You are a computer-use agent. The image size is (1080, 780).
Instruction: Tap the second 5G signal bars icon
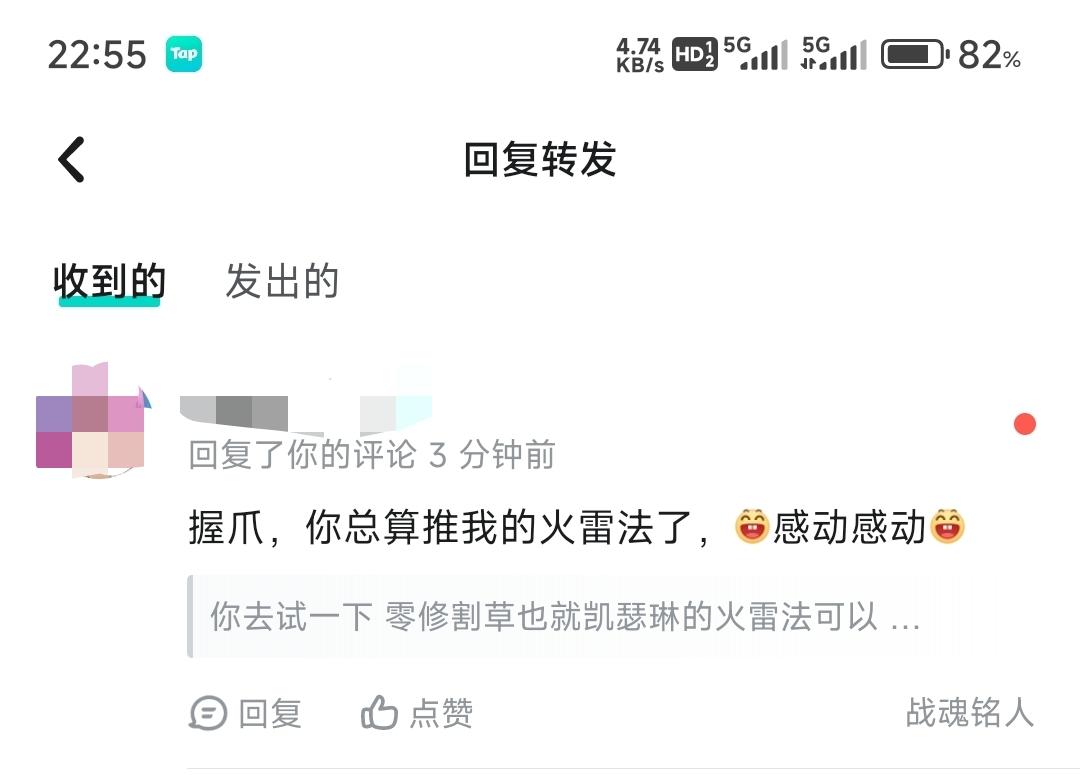(834, 54)
